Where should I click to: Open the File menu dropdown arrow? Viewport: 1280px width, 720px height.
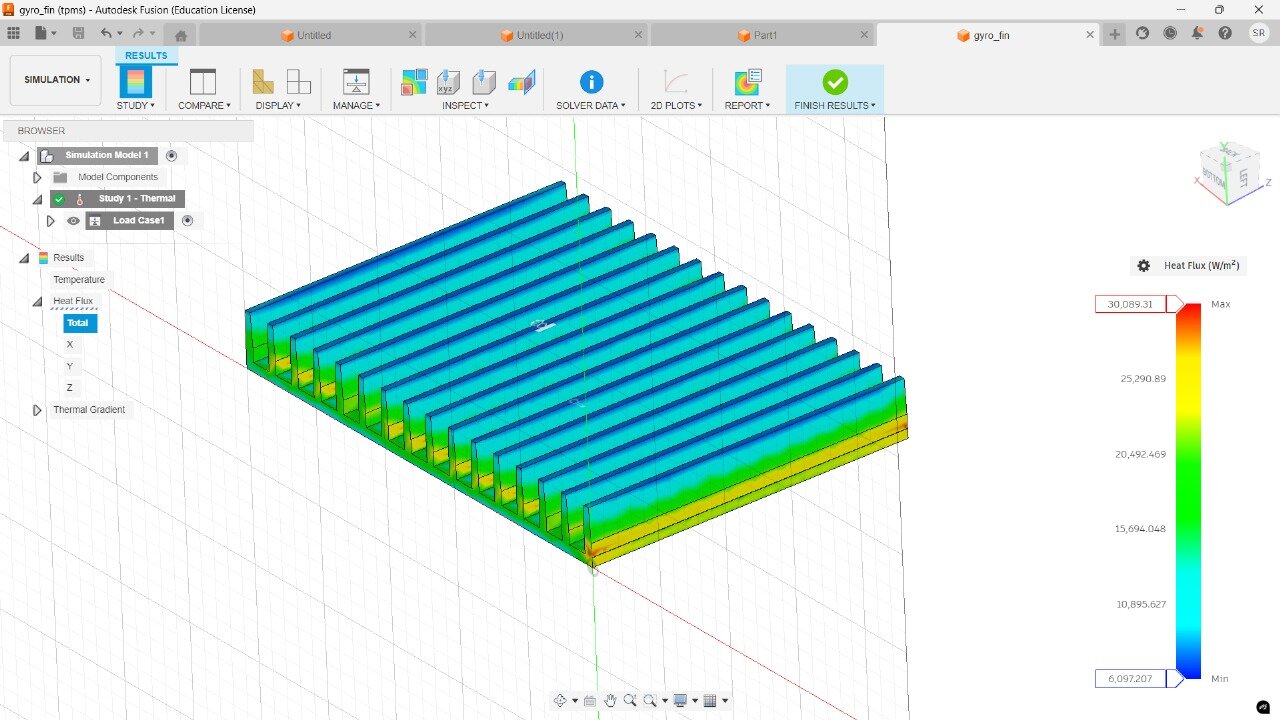56,34
